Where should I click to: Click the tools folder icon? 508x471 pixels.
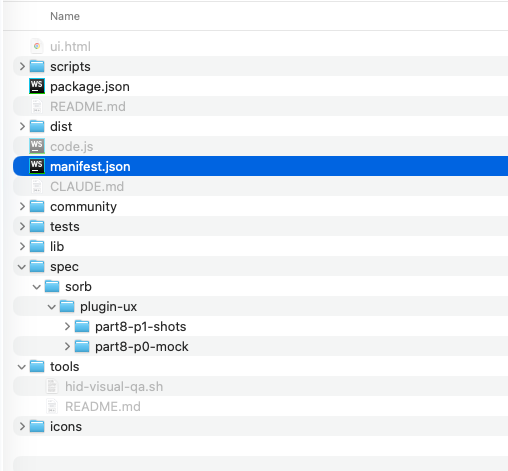pos(37,366)
